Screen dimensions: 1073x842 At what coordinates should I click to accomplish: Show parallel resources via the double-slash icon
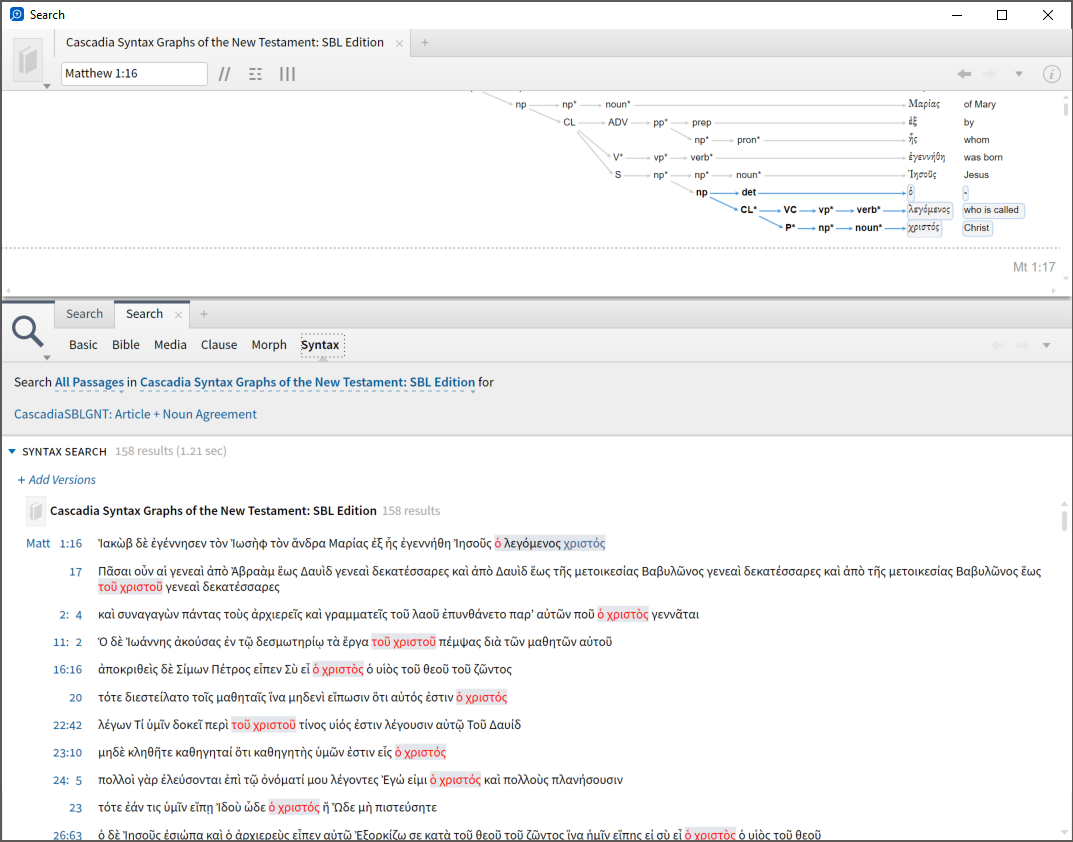[x=224, y=74]
